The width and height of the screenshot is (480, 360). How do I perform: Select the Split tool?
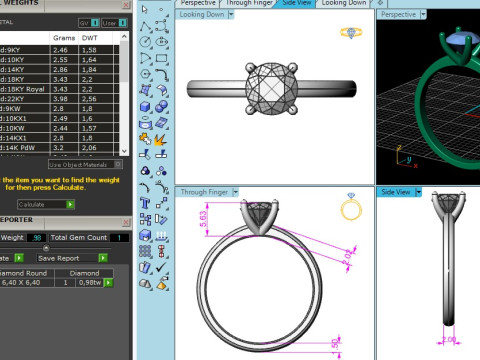coord(162,154)
